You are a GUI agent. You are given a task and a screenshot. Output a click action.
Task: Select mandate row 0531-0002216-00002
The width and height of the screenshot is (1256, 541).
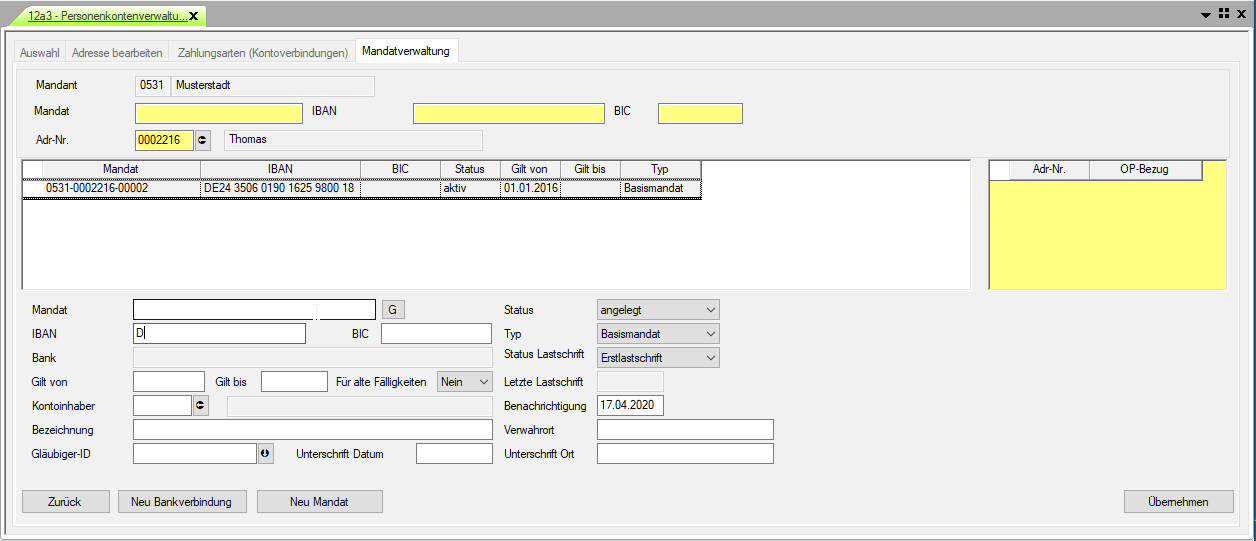(x=97, y=188)
